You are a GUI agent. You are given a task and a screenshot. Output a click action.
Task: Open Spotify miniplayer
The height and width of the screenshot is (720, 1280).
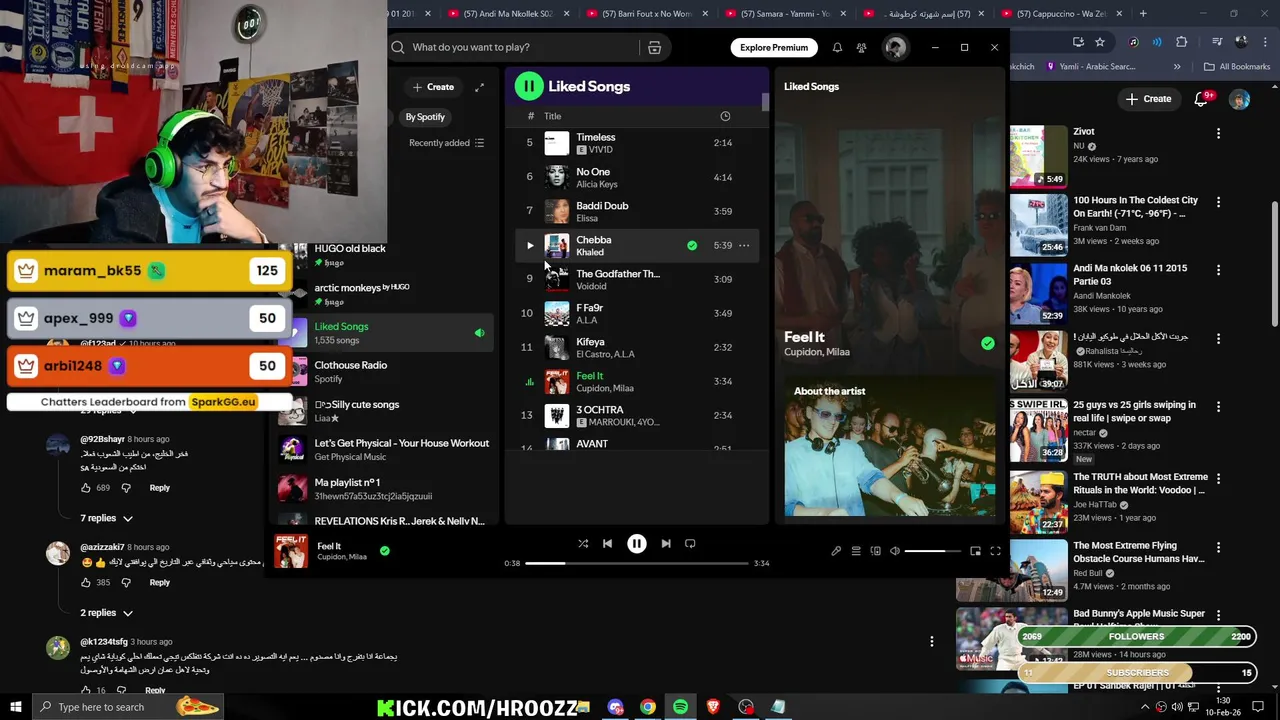pyautogui.click(x=975, y=551)
